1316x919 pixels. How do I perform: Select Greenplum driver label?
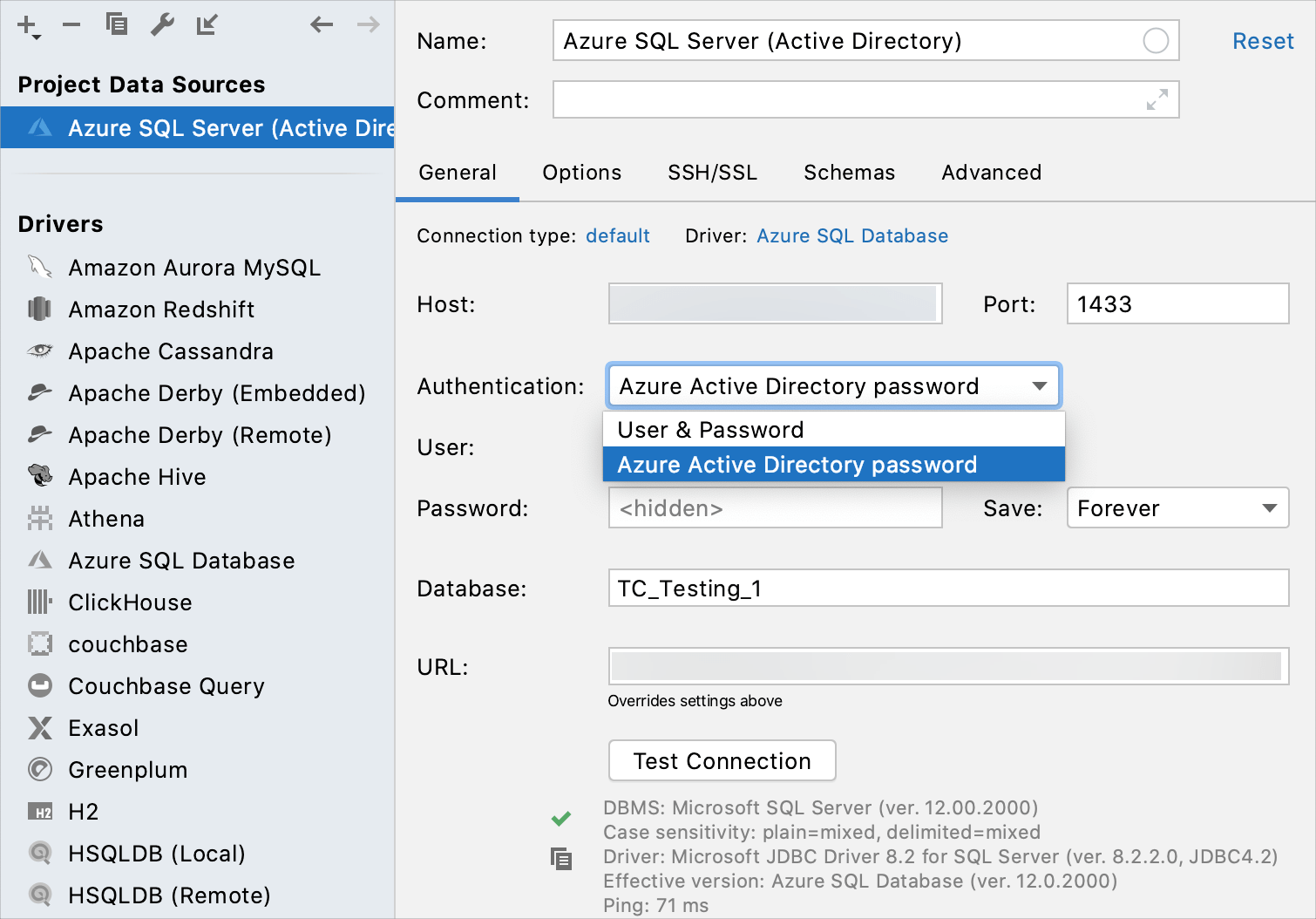pyautogui.click(x=128, y=770)
